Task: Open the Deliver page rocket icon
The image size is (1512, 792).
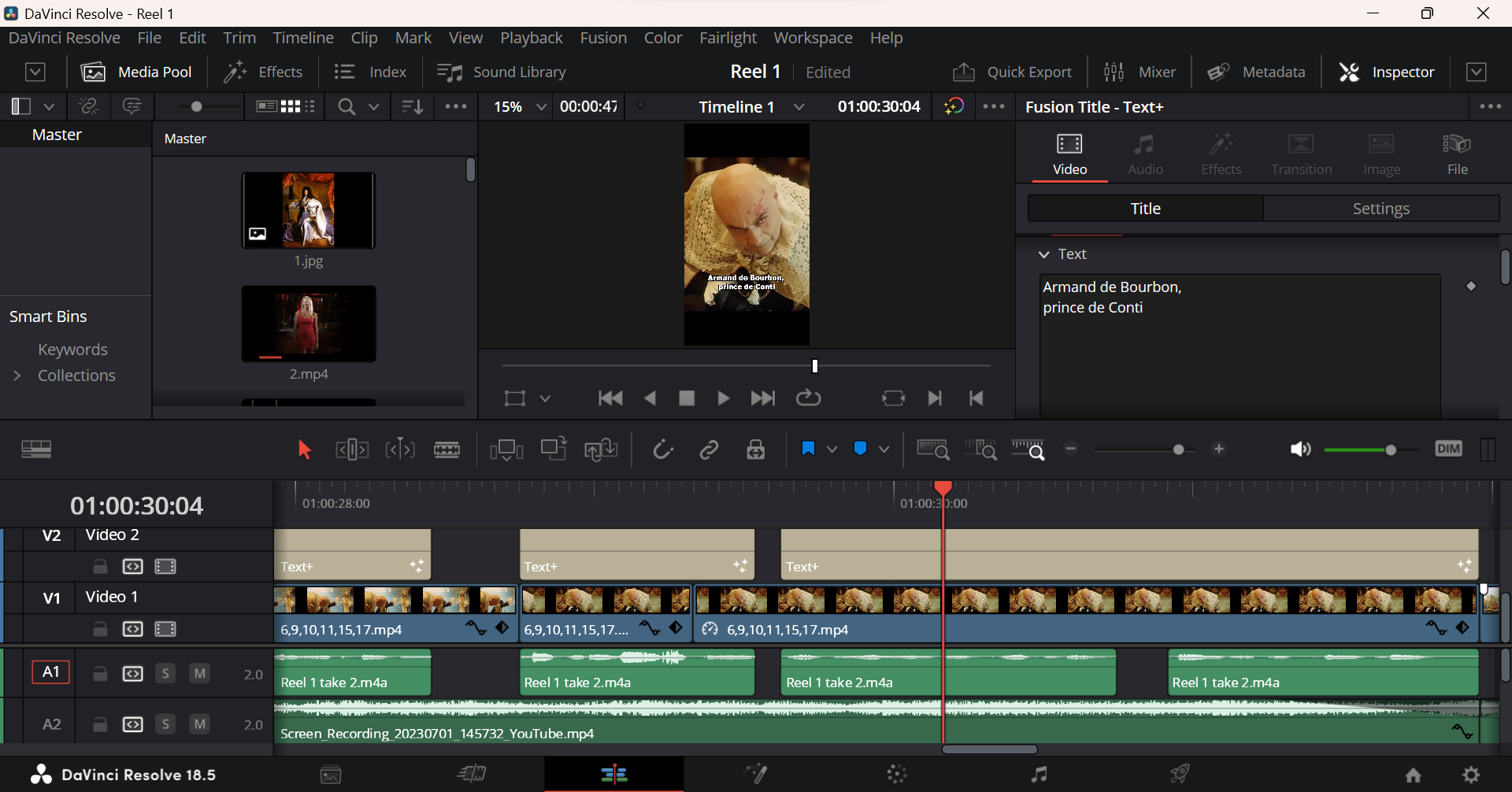Action: click(1179, 775)
